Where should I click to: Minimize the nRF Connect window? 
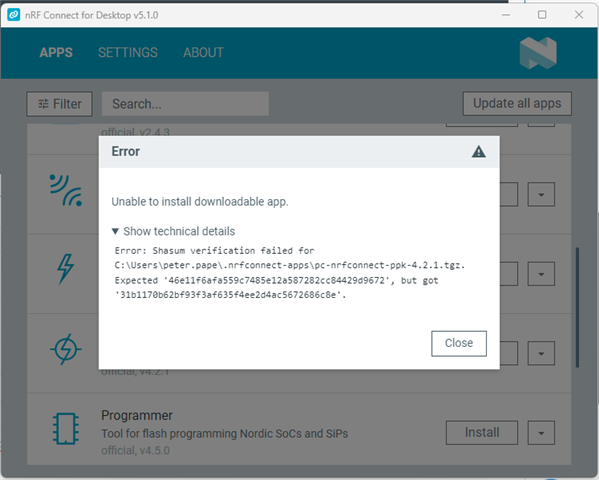pyautogui.click(x=506, y=15)
